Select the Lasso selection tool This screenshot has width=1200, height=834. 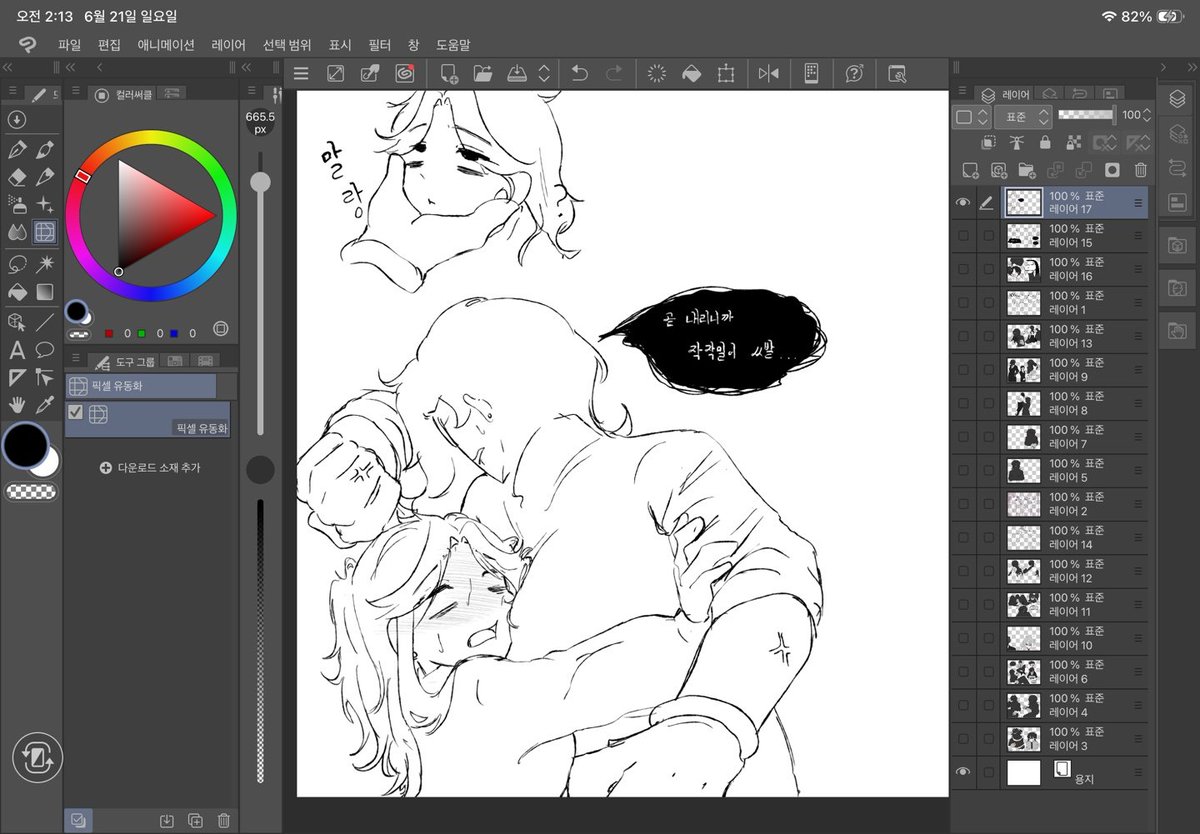click(x=17, y=264)
